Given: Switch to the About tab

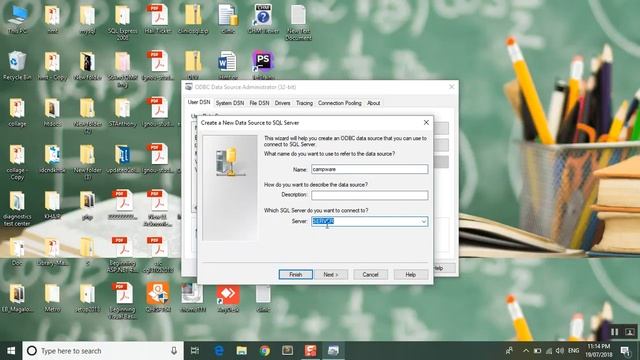Looking at the screenshot, I should [x=373, y=103].
